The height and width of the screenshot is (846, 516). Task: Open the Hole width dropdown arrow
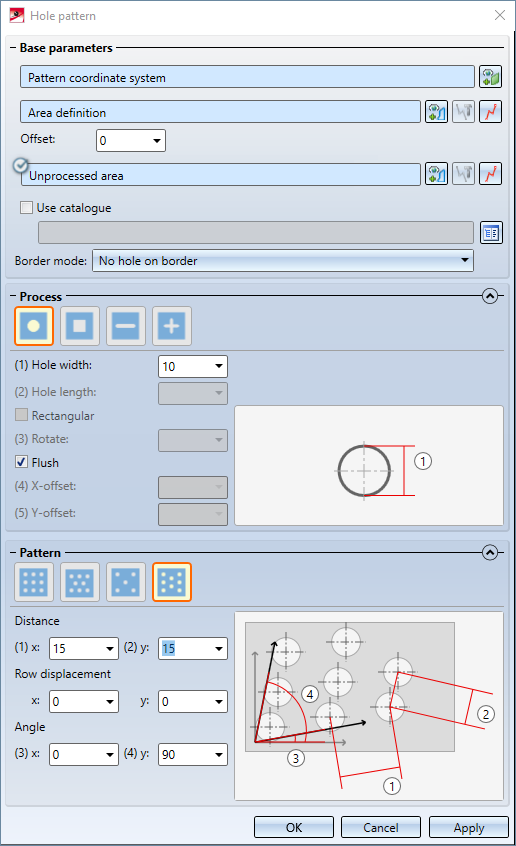tap(219, 366)
